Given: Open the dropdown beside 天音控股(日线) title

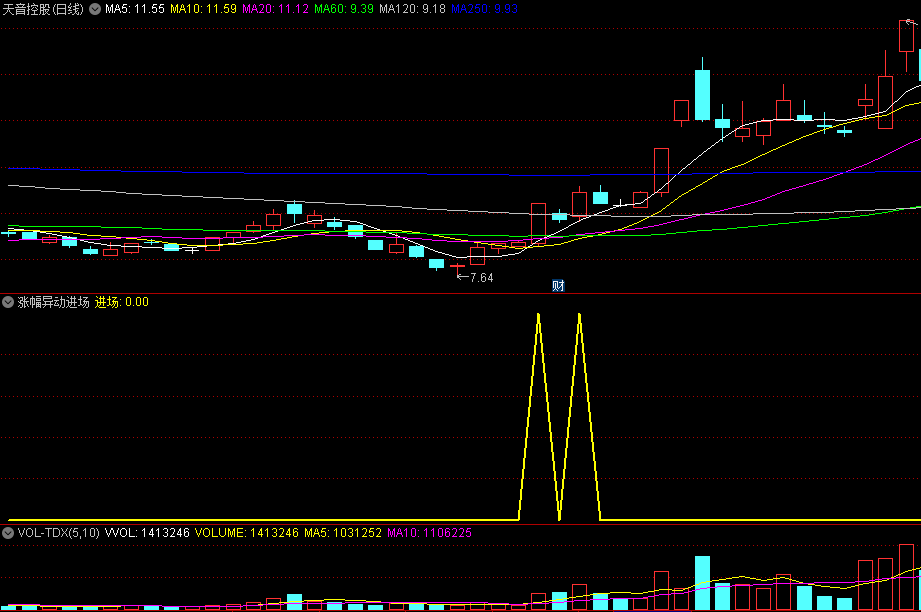Looking at the screenshot, I should (95, 9).
